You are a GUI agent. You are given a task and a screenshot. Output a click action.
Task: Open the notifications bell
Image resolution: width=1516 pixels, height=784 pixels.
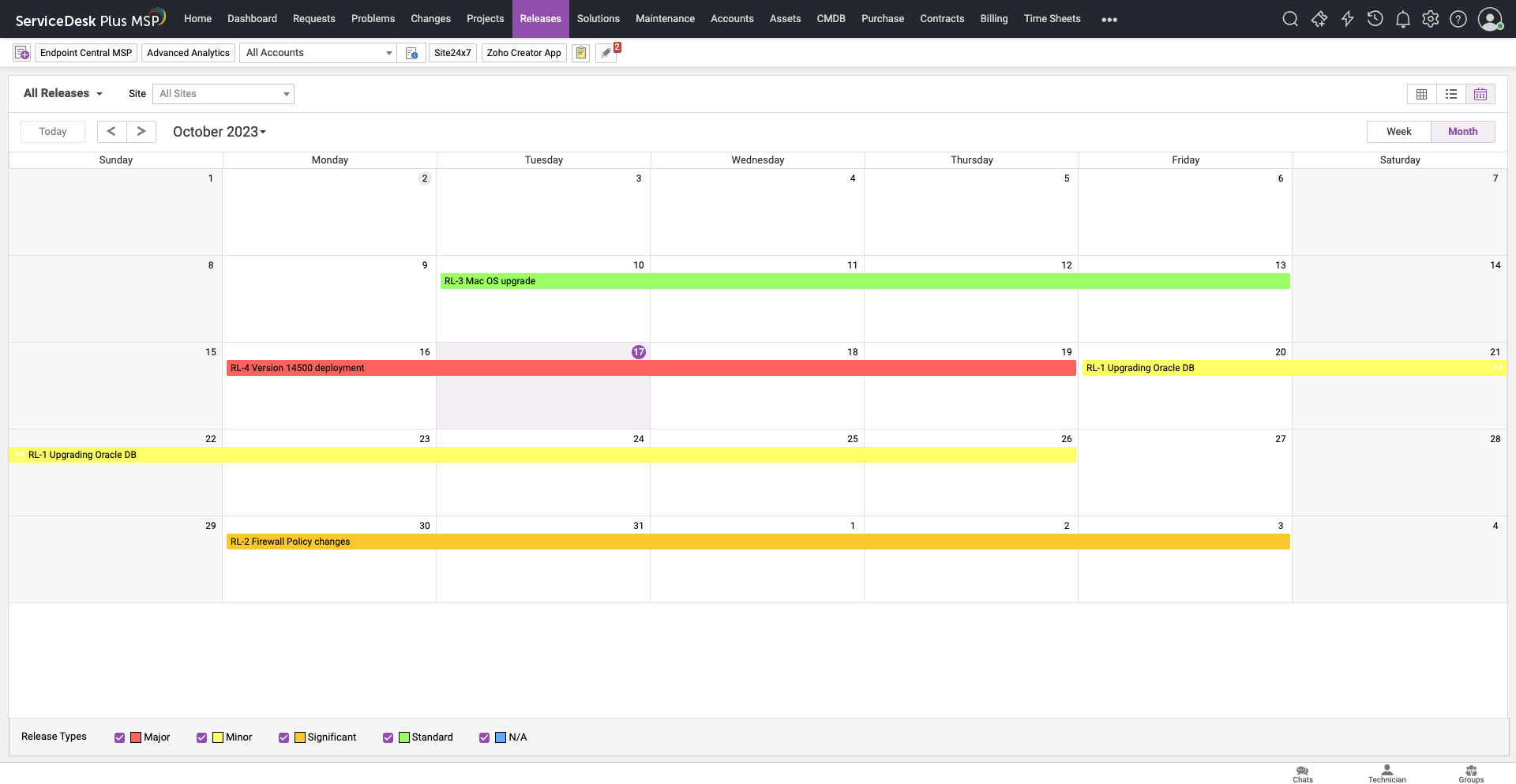coord(1403,18)
